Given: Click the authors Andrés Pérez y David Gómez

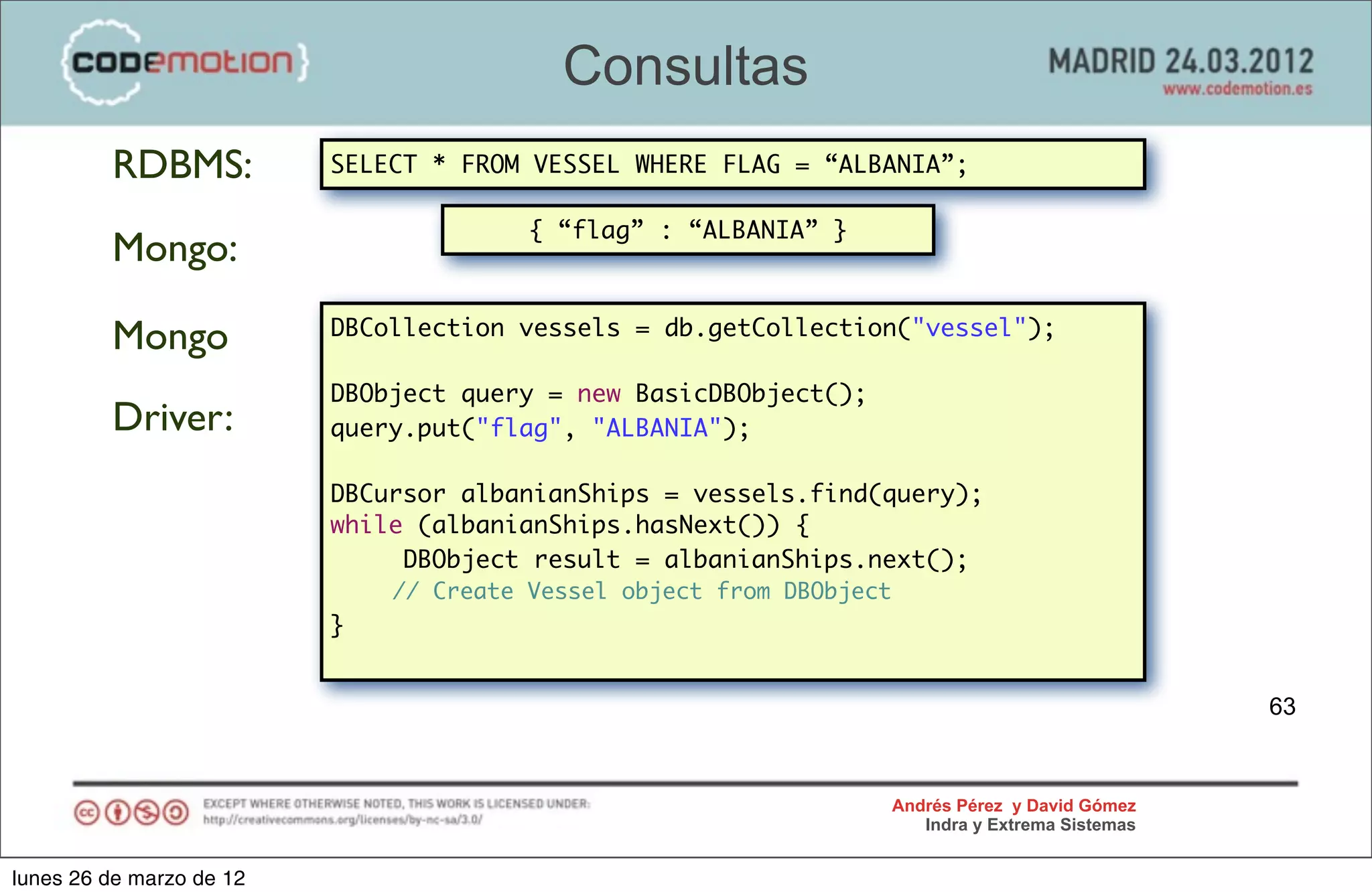Looking at the screenshot, I should point(1014,806).
